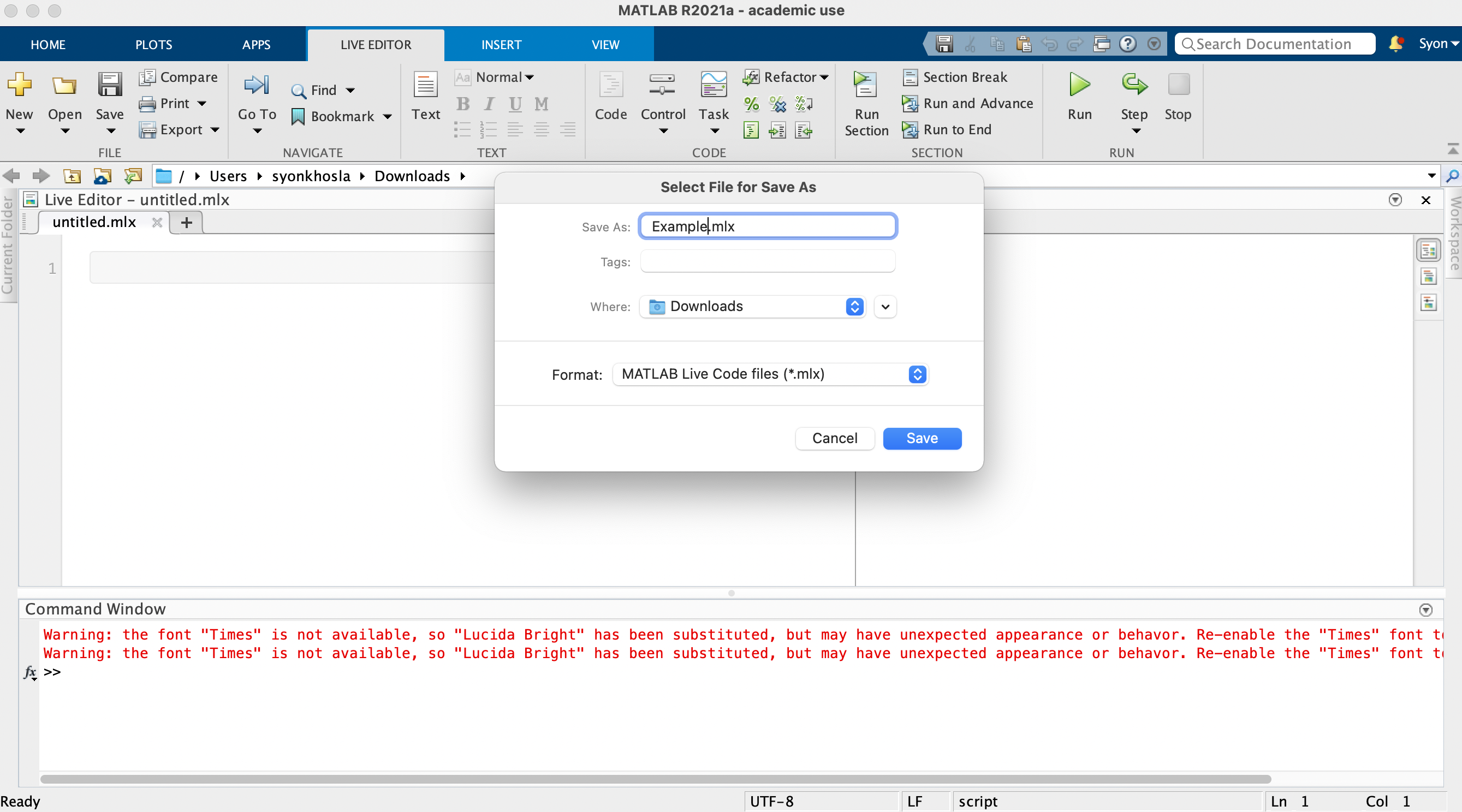Open the Export dropdown arrow

(215, 129)
